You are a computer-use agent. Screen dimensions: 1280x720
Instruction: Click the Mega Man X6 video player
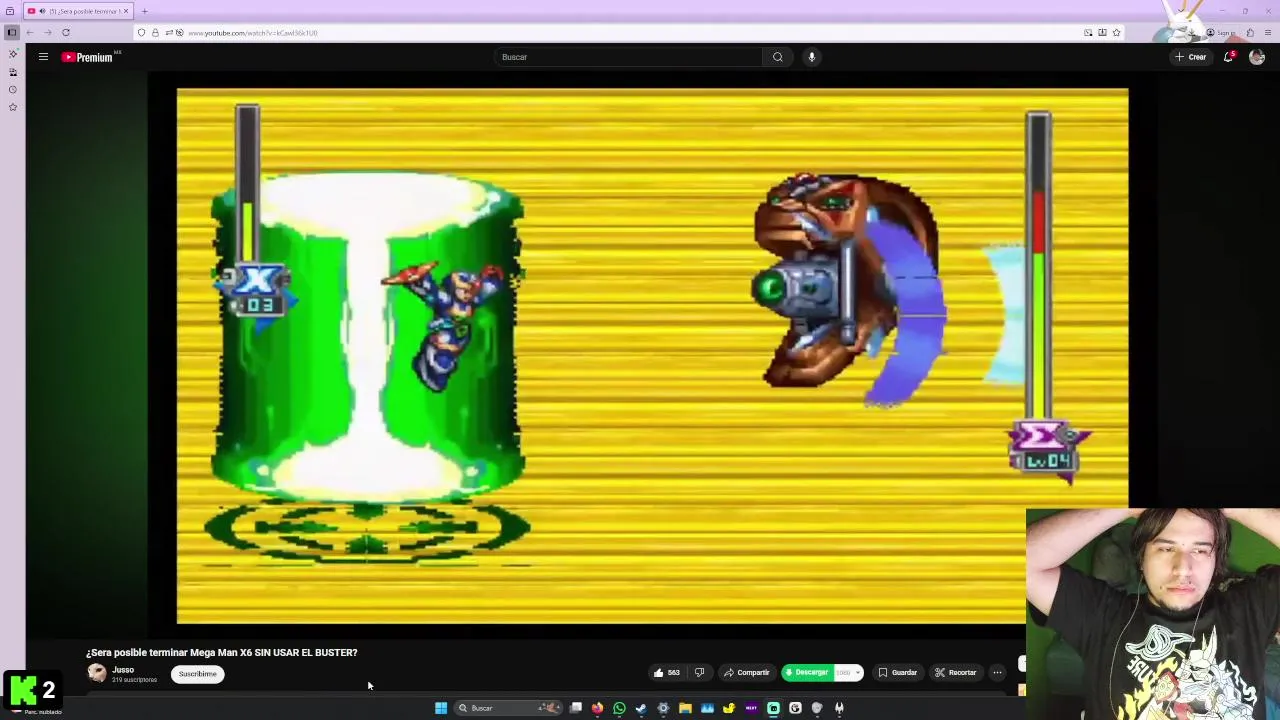(x=652, y=356)
